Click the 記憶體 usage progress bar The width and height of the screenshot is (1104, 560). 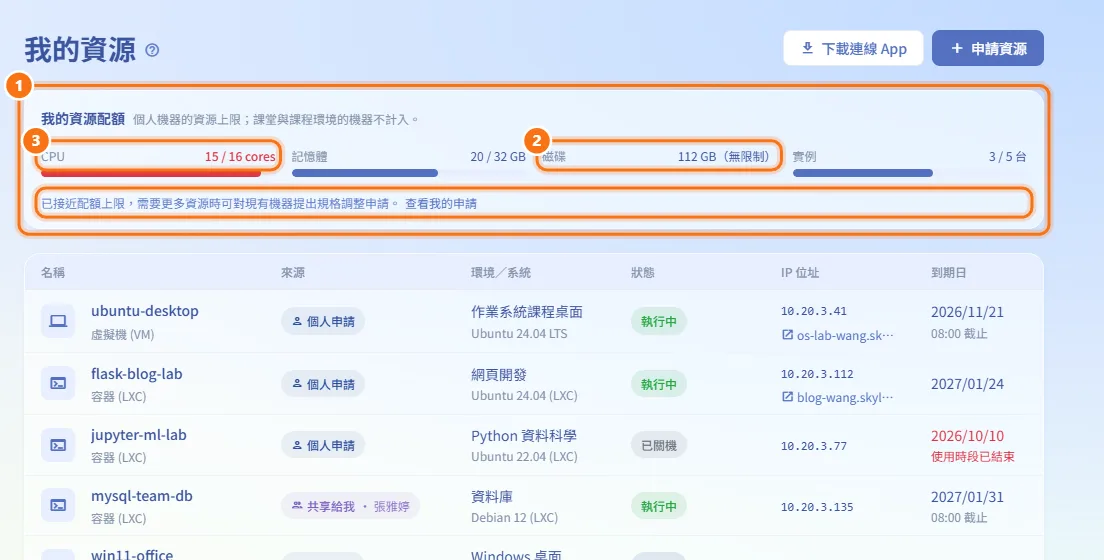pyautogui.click(x=408, y=173)
